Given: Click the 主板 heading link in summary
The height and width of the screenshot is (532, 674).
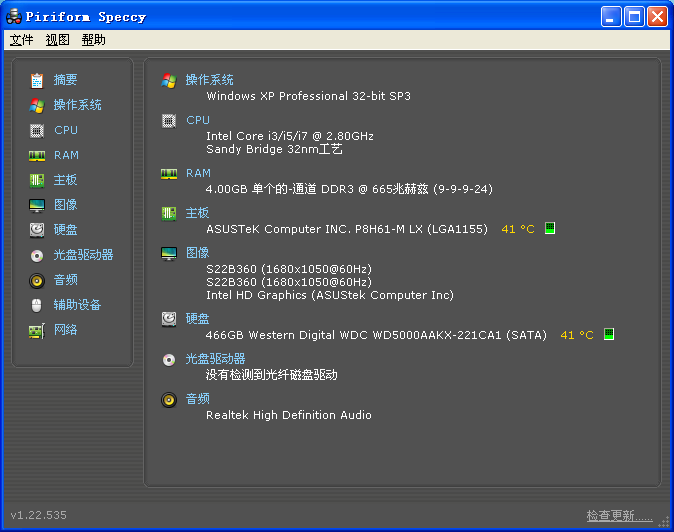Looking at the screenshot, I should [198, 213].
